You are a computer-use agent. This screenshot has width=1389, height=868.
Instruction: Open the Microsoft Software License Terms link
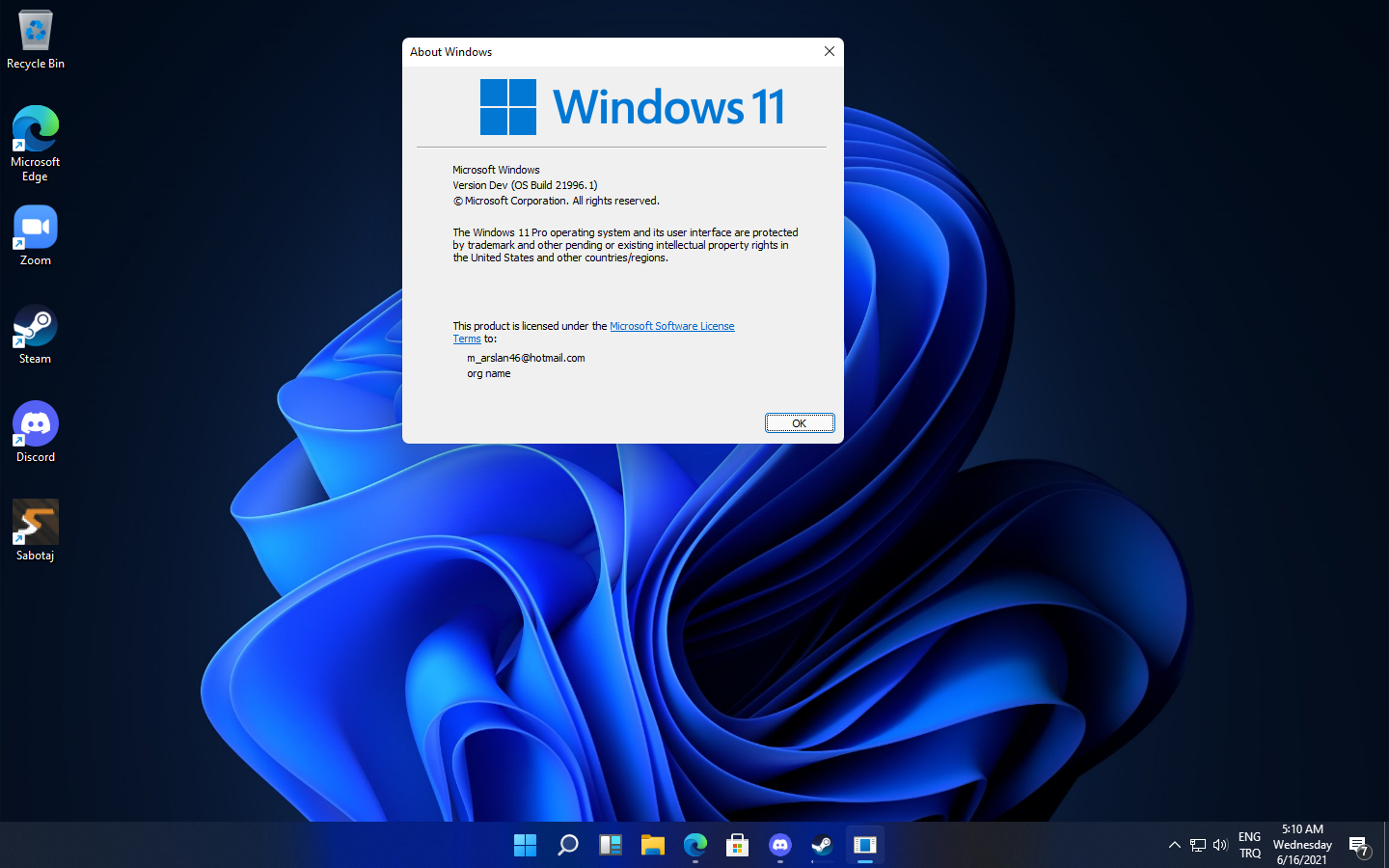(x=594, y=333)
